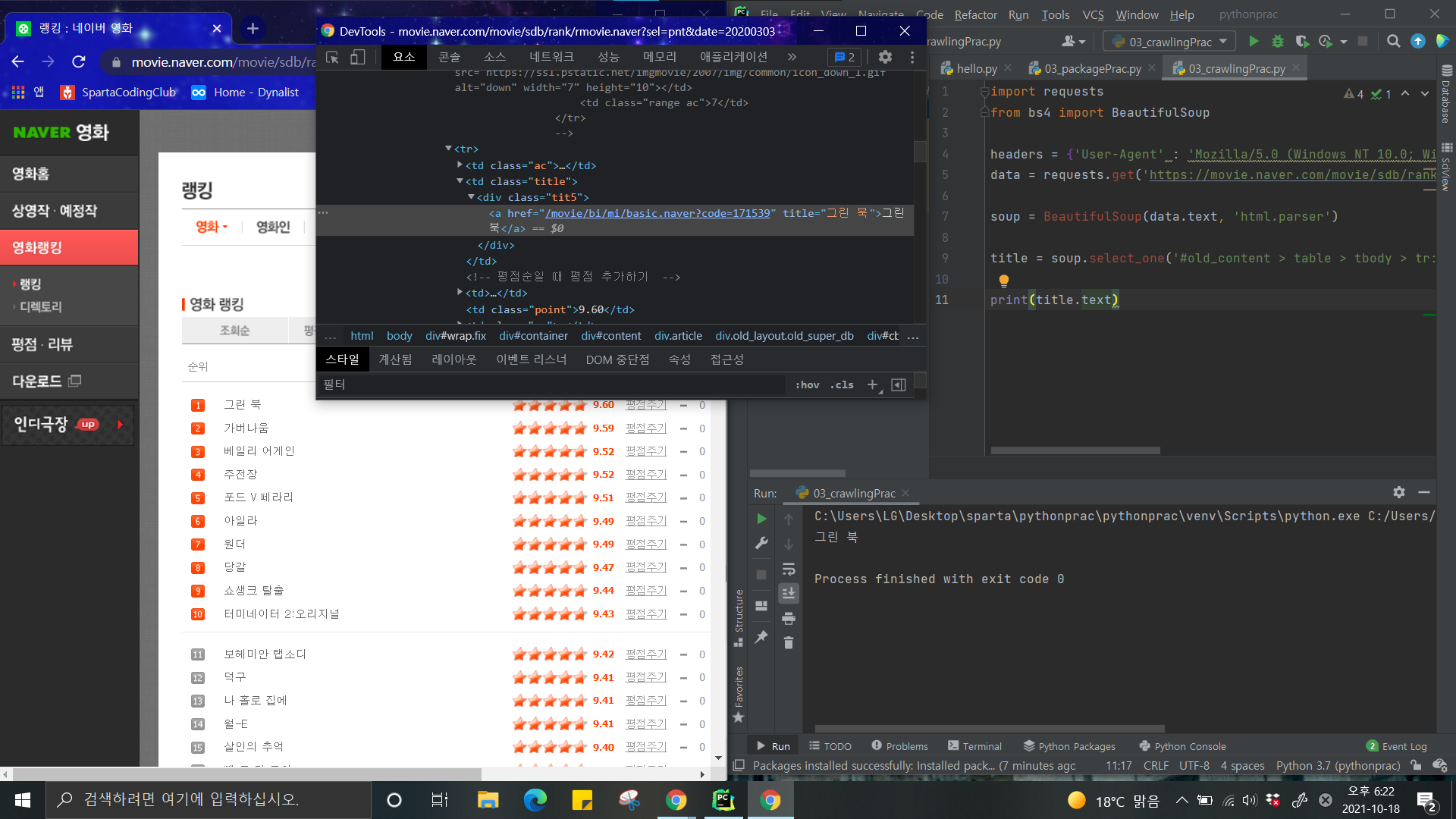Open DevTools settings gear
Image resolution: width=1456 pixels, height=819 pixels.
pos(884,57)
